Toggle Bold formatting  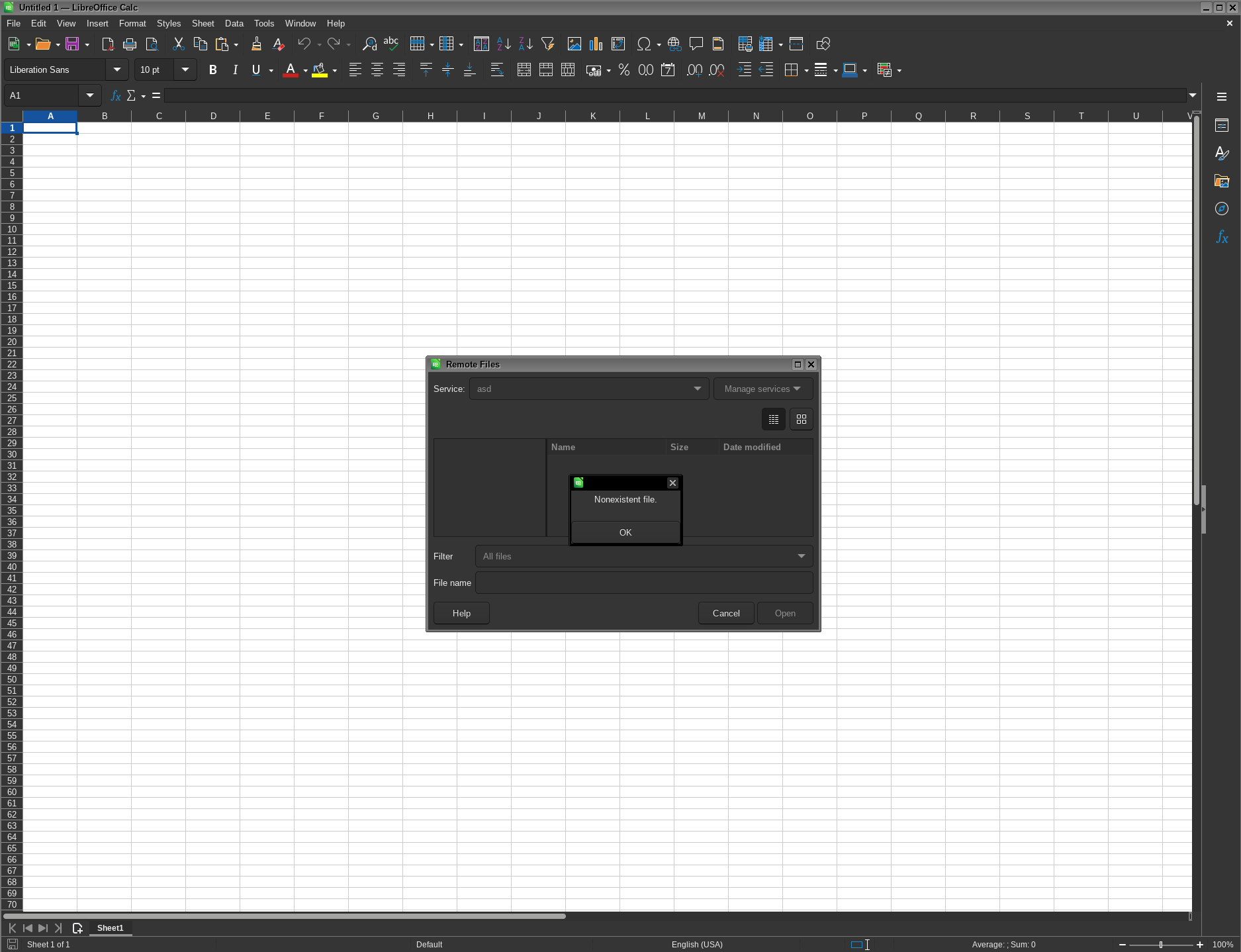(x=212, y=70)
